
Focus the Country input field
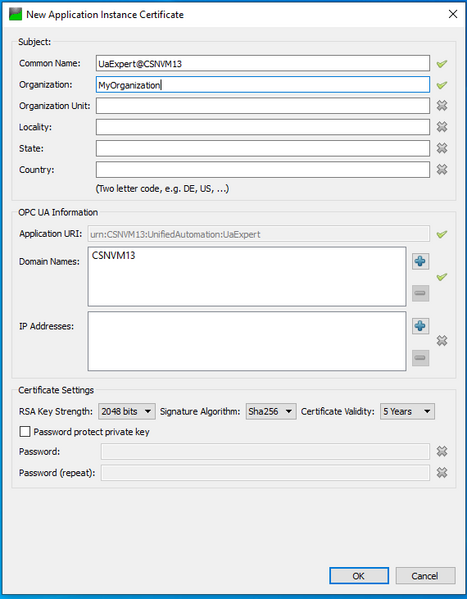point(263,170)
